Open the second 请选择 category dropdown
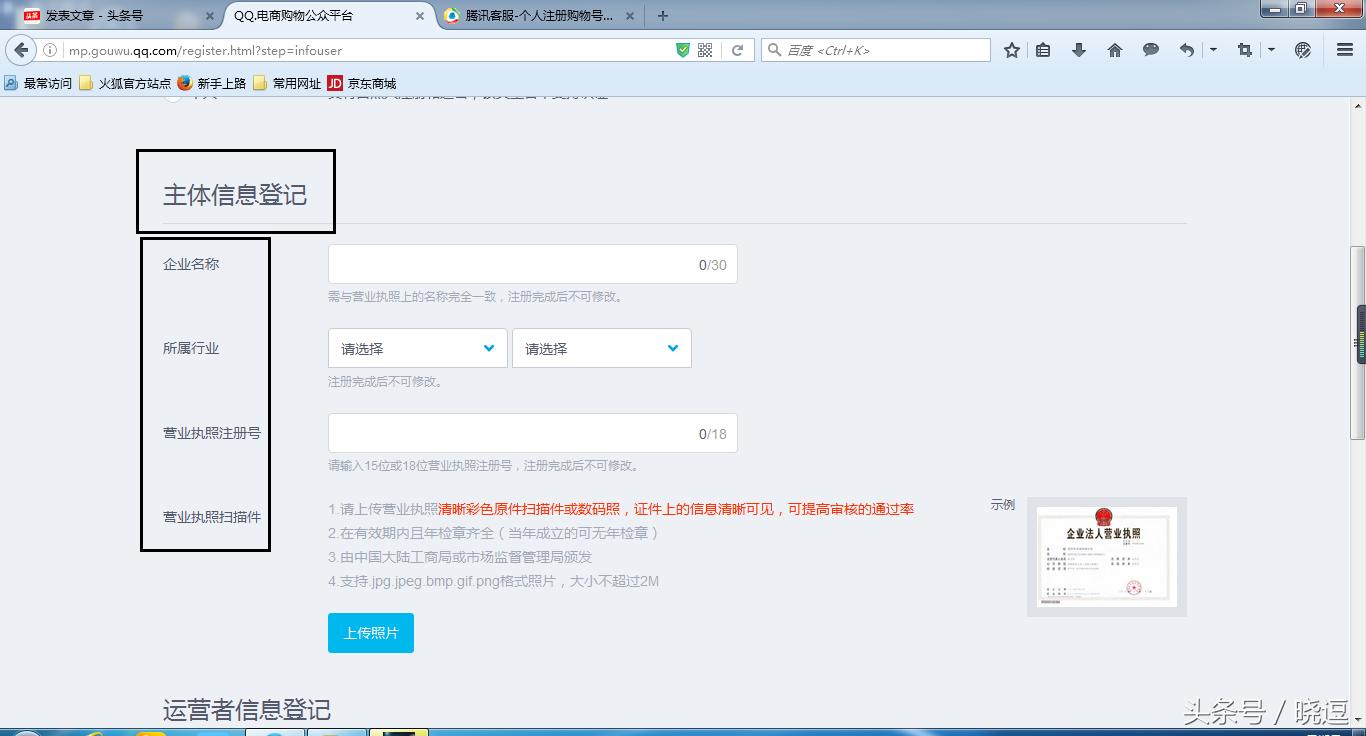Image resolution: width=1366 pixels, height=736 pixels. (x=601, y=348)
